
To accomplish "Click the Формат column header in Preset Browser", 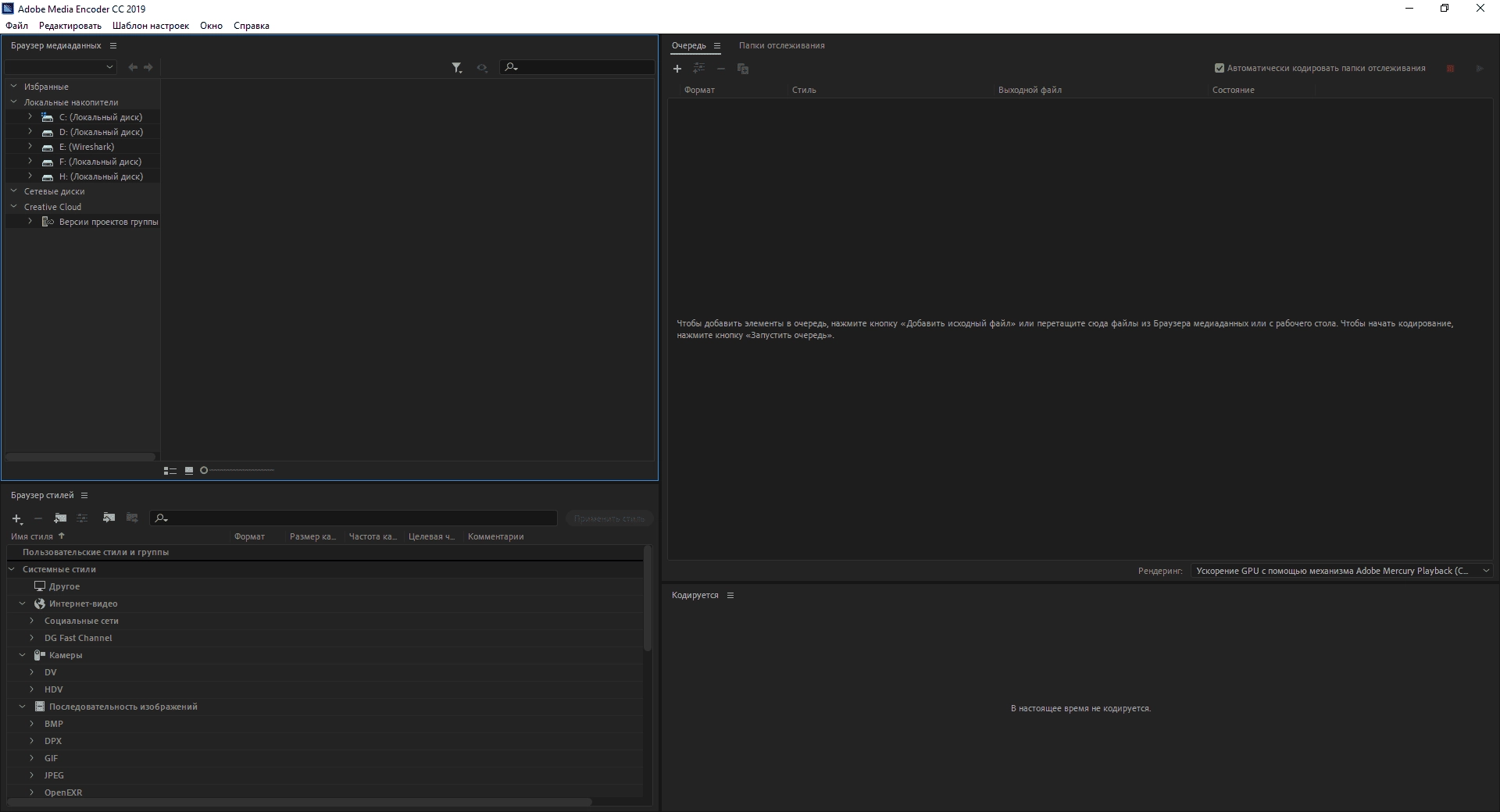I will pyautogui.click(x=249, y=537).
